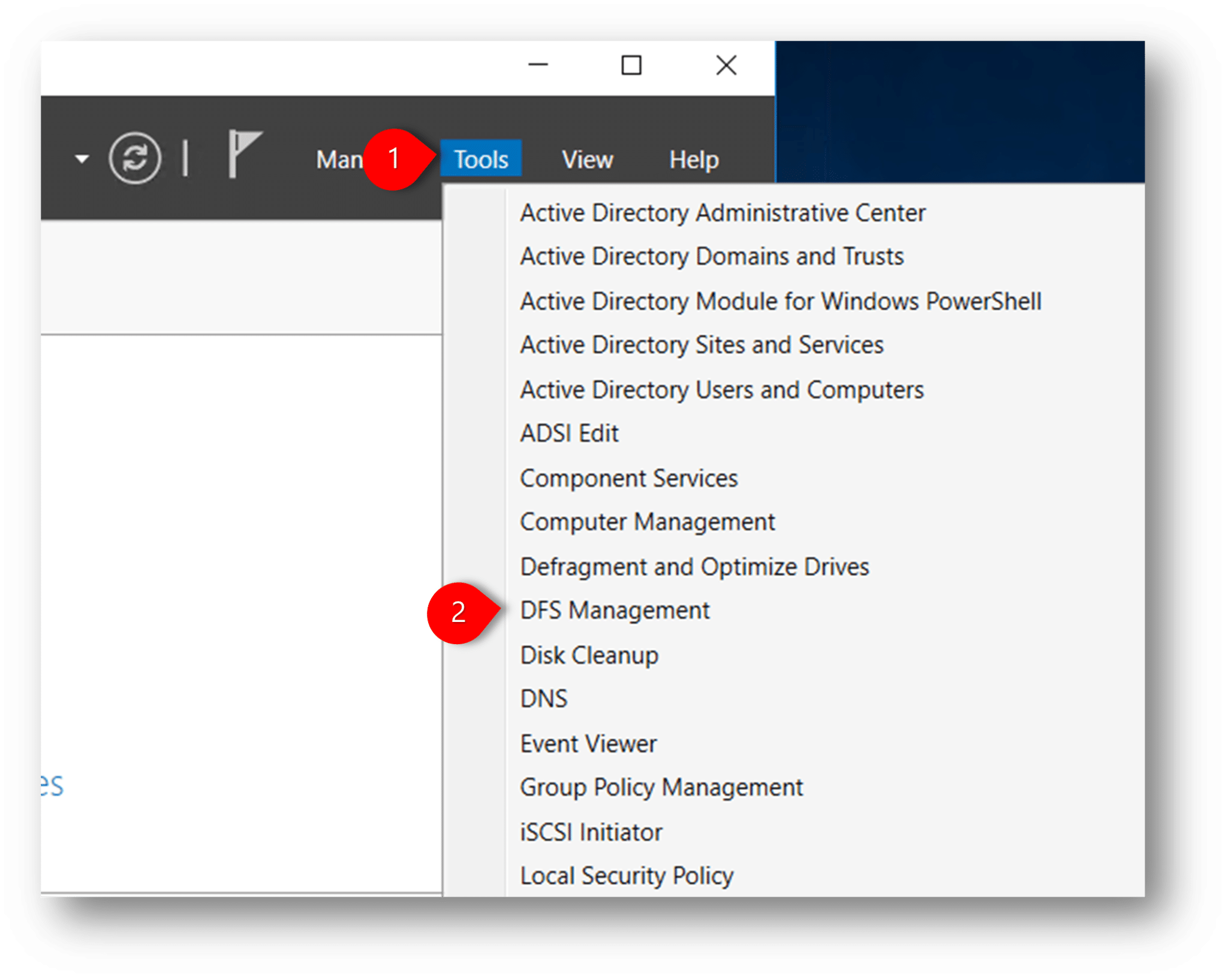Launch Active Directory Module for Windows PowerShell
Image resolution: width=1228 pixels, height=980 pixels.
coord(780,300)
